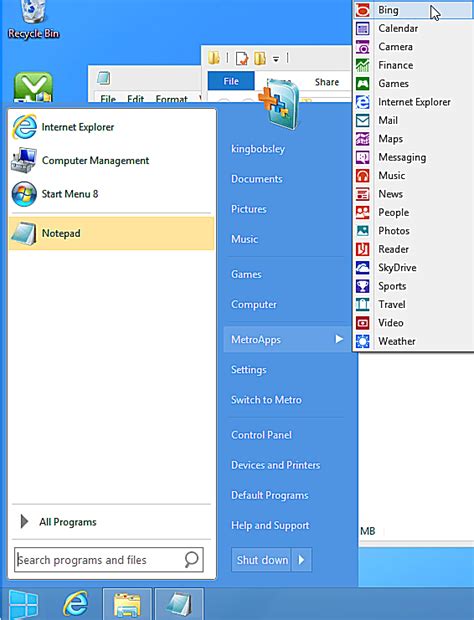This screenshot has width=474, height=620.
Task: Open Devices and Printers
Action: click(x=276, y=465)
